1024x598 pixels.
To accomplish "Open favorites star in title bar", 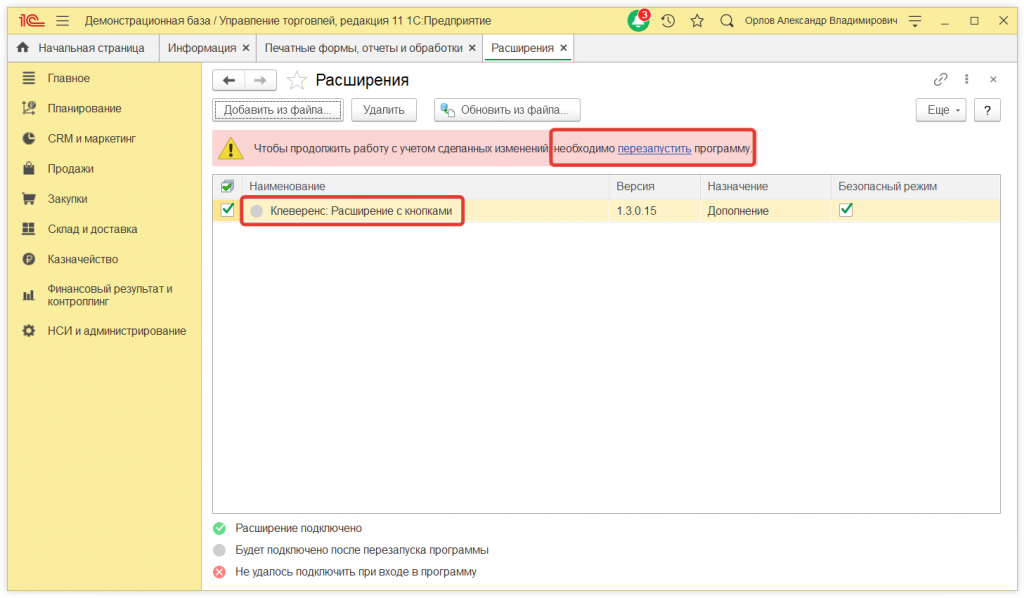I will (697, 20).
